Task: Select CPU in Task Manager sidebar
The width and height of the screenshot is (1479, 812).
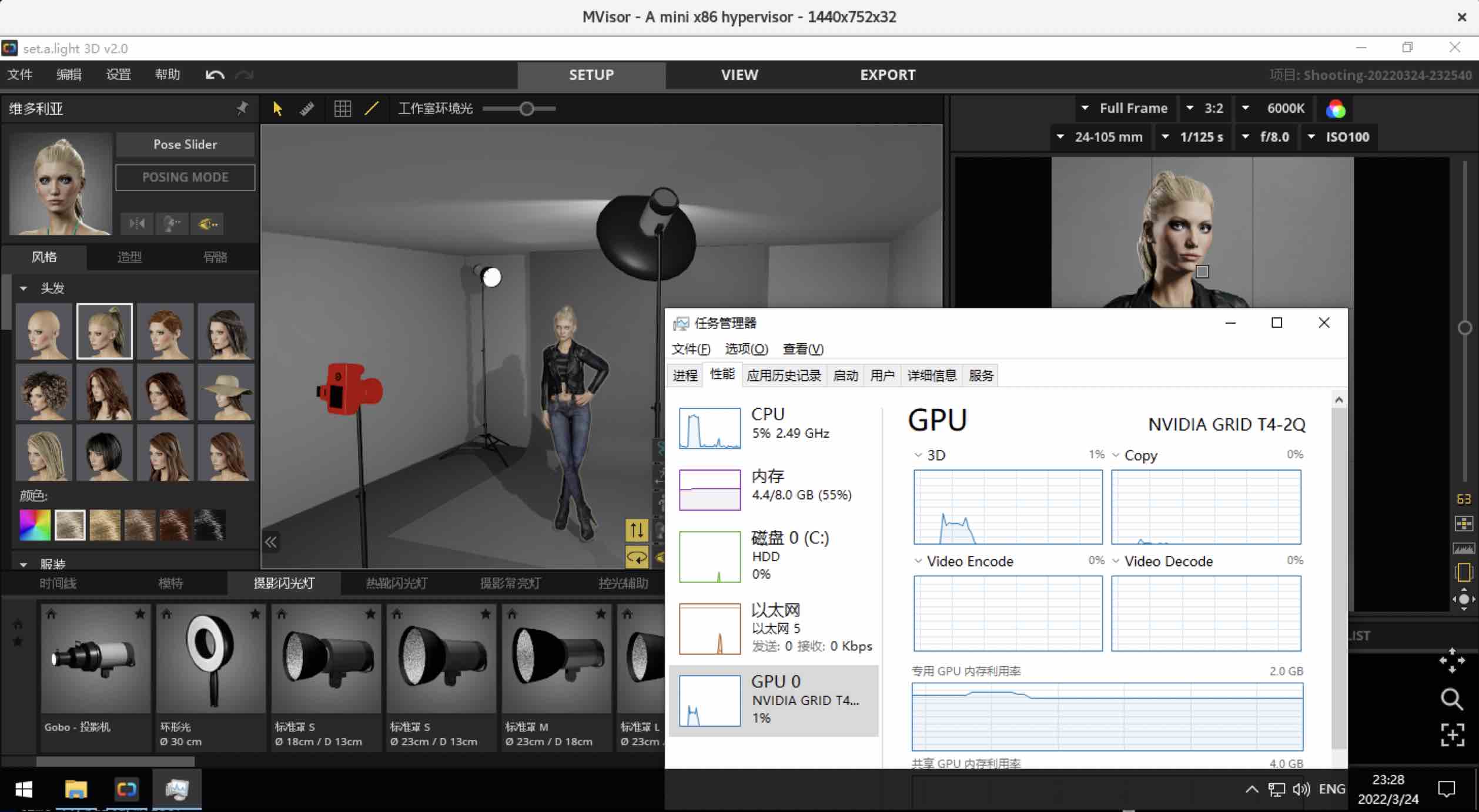Action: pos(774,427)
